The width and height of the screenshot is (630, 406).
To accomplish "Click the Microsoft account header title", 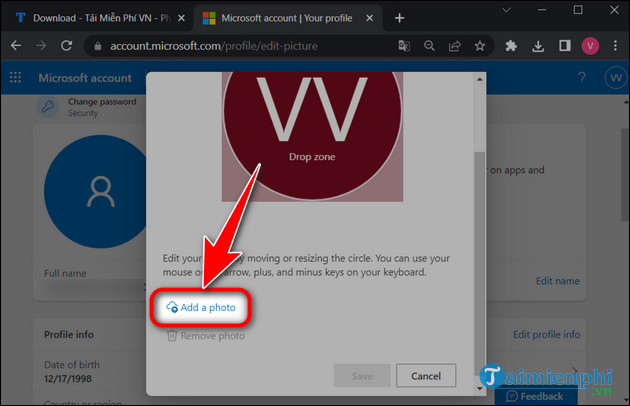I will coord(85,78).
